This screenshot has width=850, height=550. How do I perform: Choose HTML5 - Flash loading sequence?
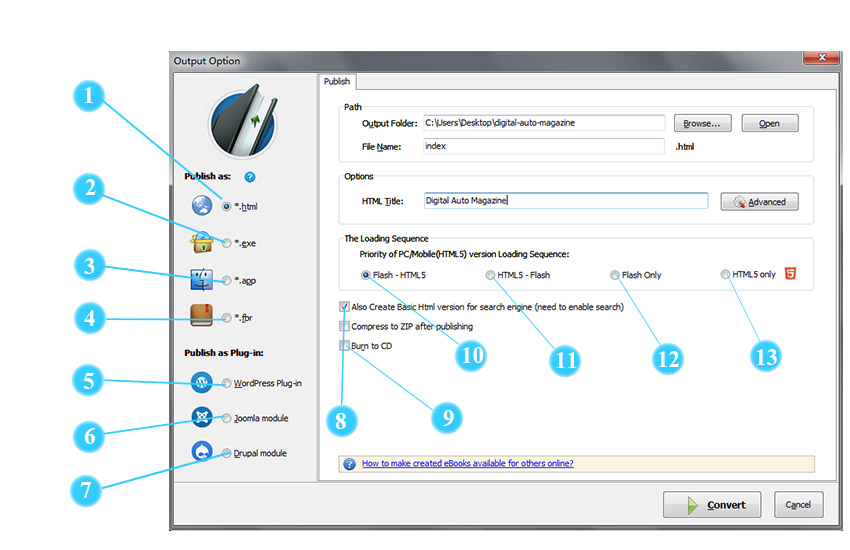pyautogui.click(x=490, y=275)
